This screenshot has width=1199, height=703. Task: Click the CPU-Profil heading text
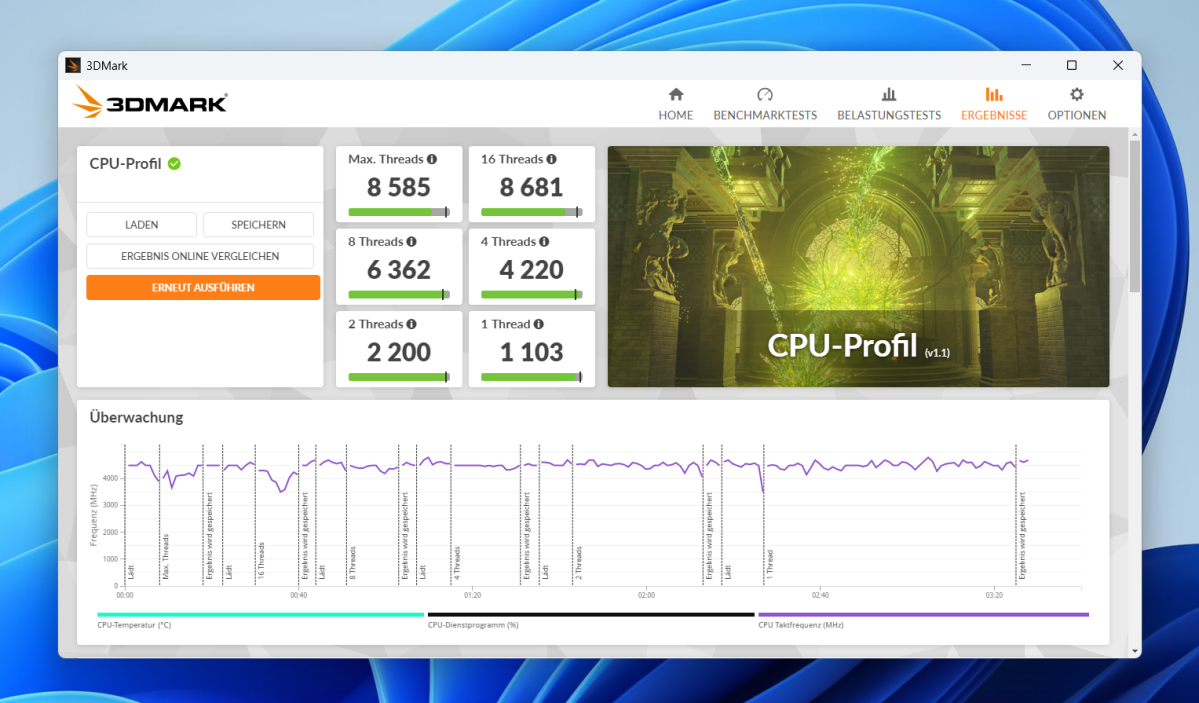tap(125, 164)
